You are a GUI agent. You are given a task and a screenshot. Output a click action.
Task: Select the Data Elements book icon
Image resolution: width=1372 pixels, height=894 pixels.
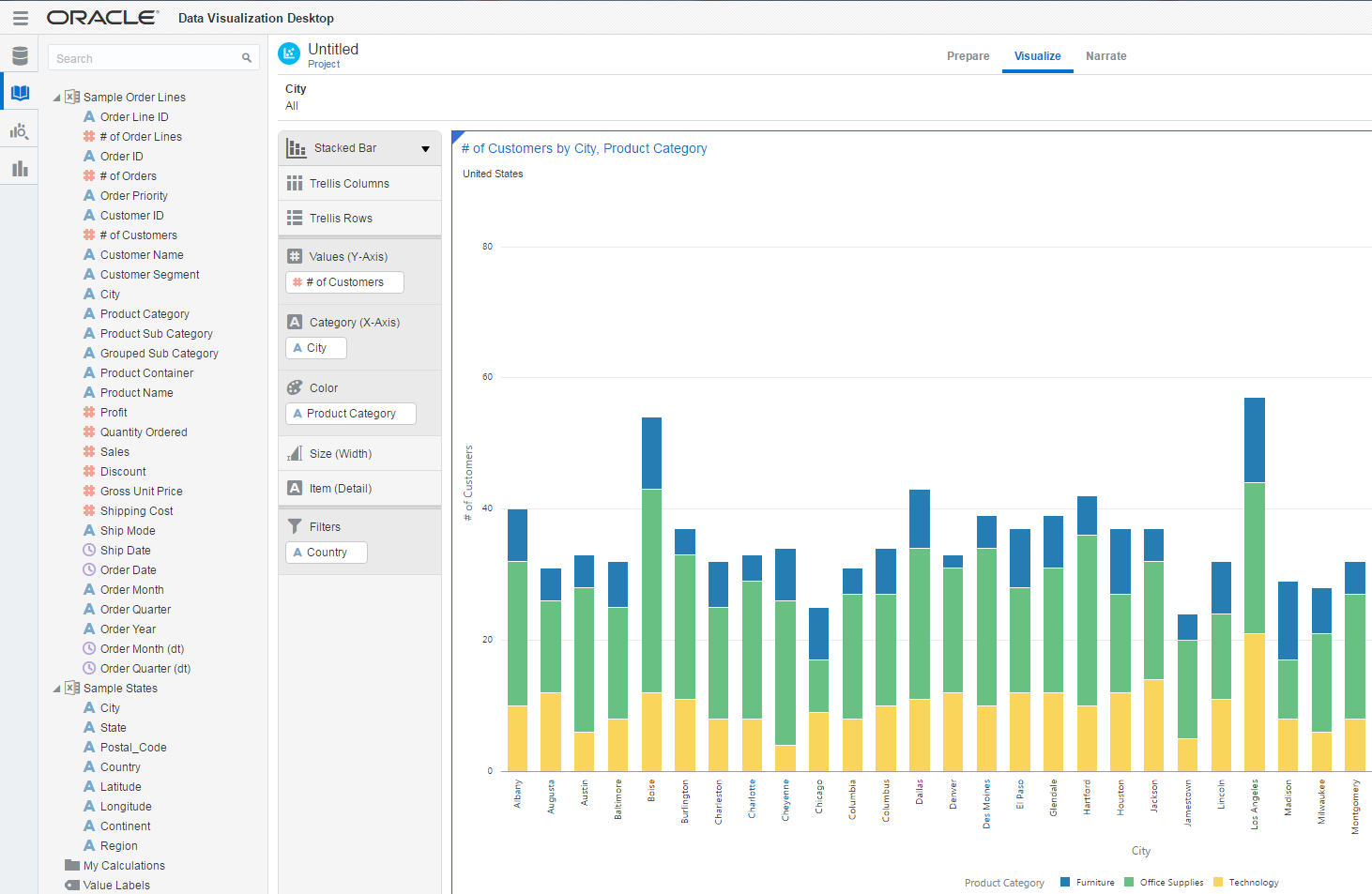point(20,93)
